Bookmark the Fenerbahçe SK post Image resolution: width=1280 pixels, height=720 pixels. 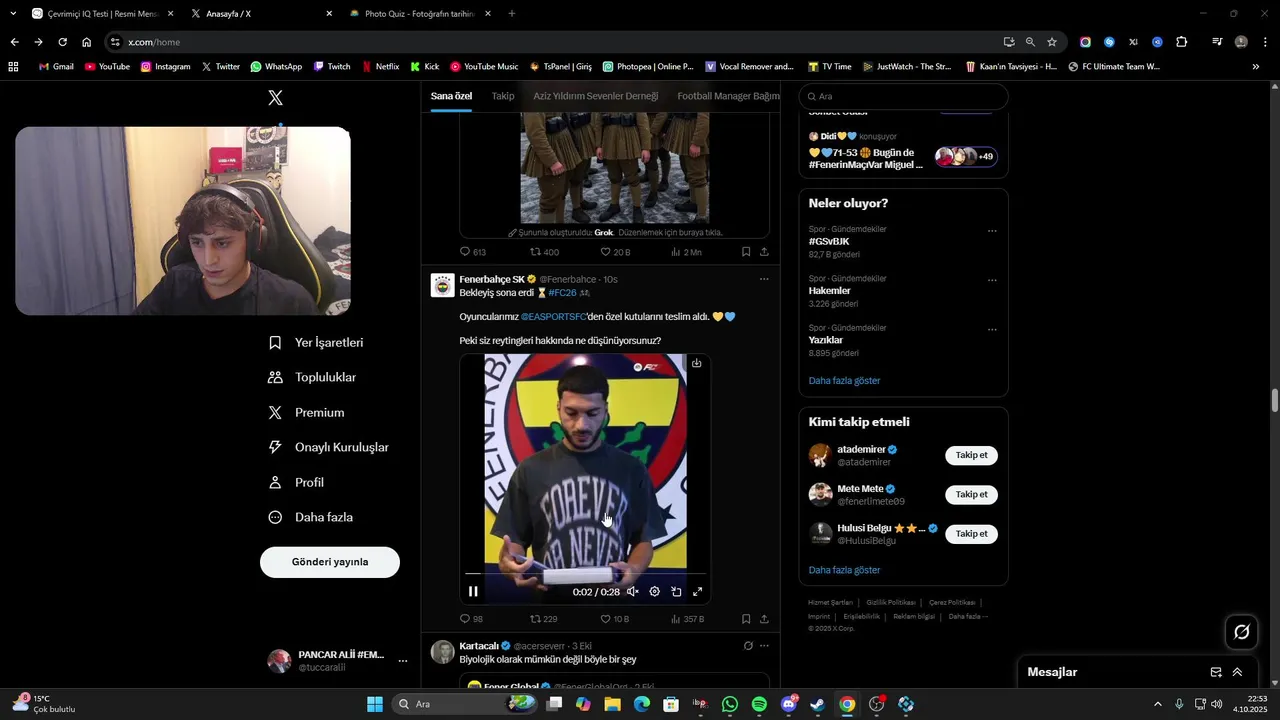pyautogui.click(x=746, y=619)
